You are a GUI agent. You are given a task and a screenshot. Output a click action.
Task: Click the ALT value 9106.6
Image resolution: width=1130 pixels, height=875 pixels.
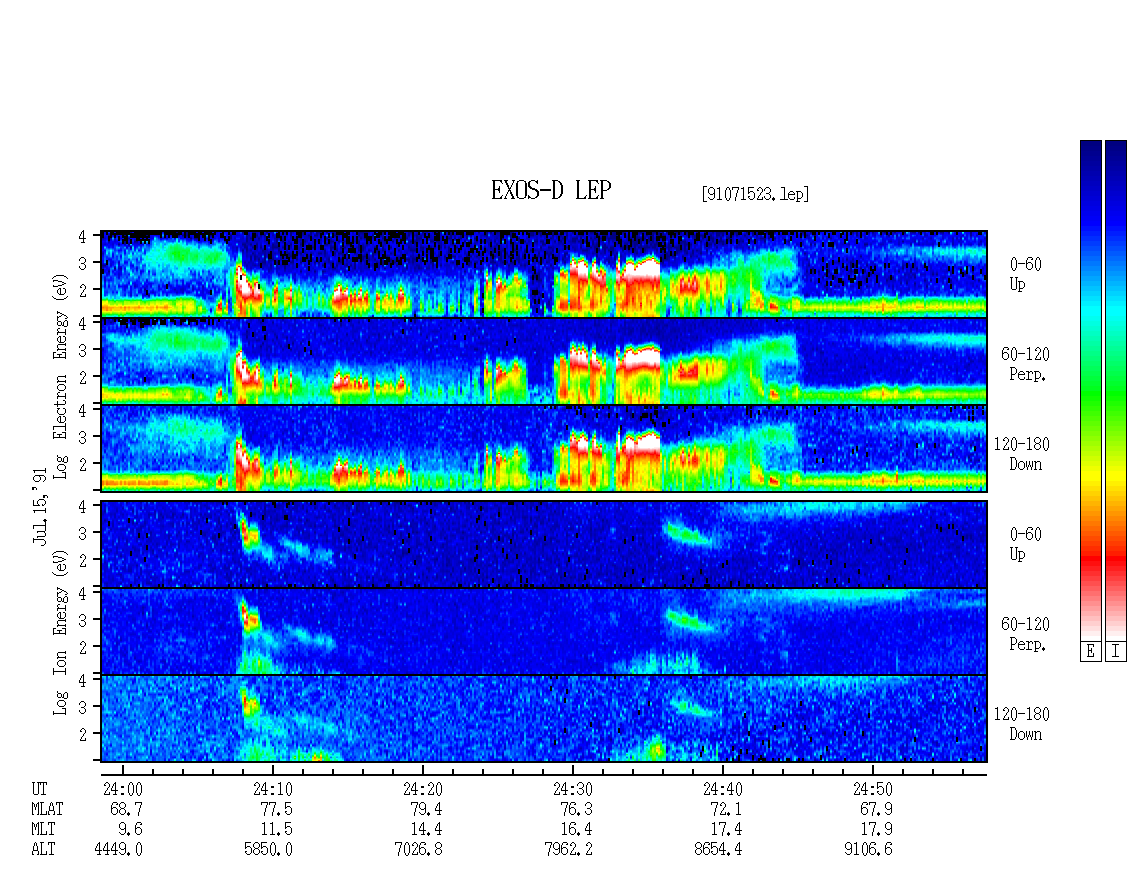[x=868, y=850]
